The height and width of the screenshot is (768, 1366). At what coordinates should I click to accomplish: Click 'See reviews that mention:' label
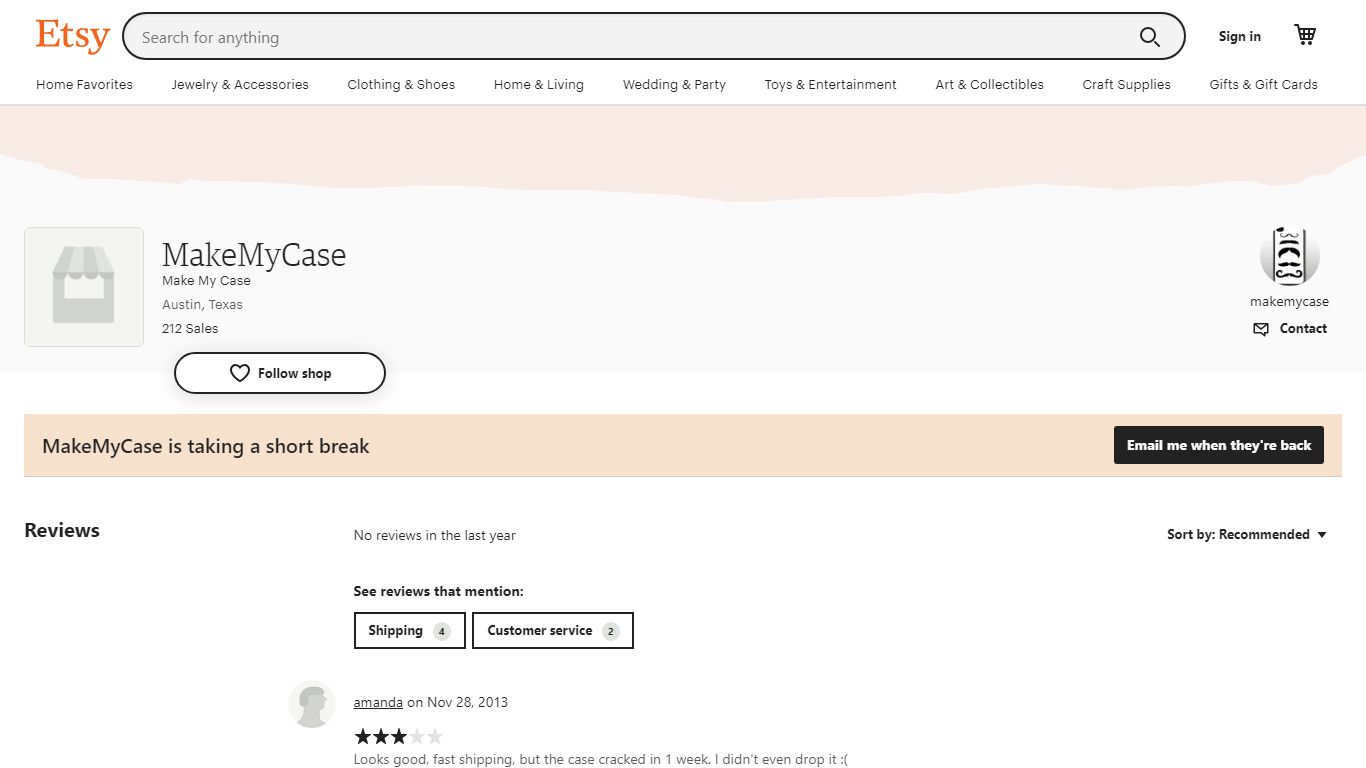(x=438, y=591)
